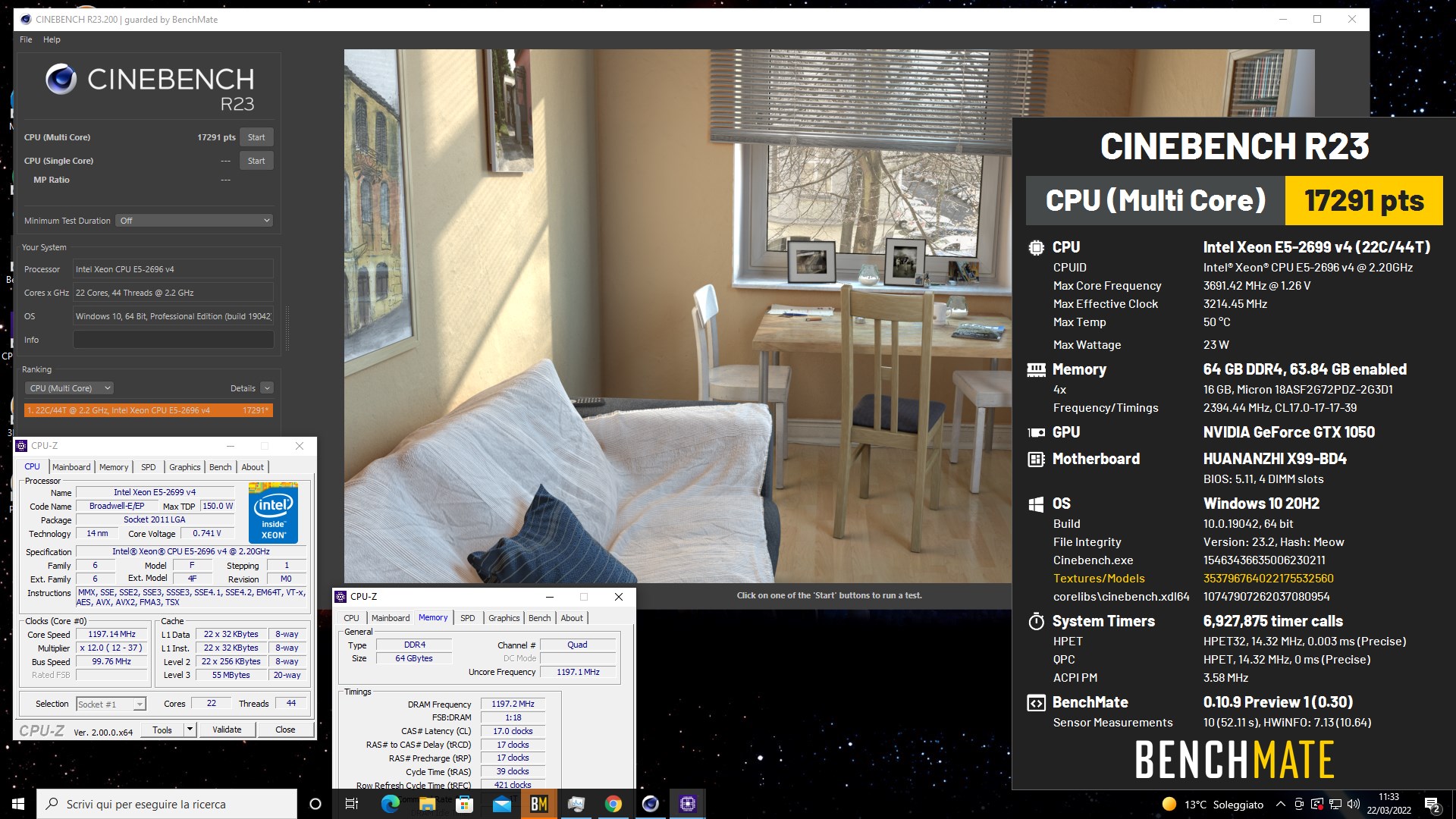Click the GPU icon in BenchMate panel
The width and height of the screenshot is (1456, 819).
[1036, 432]
